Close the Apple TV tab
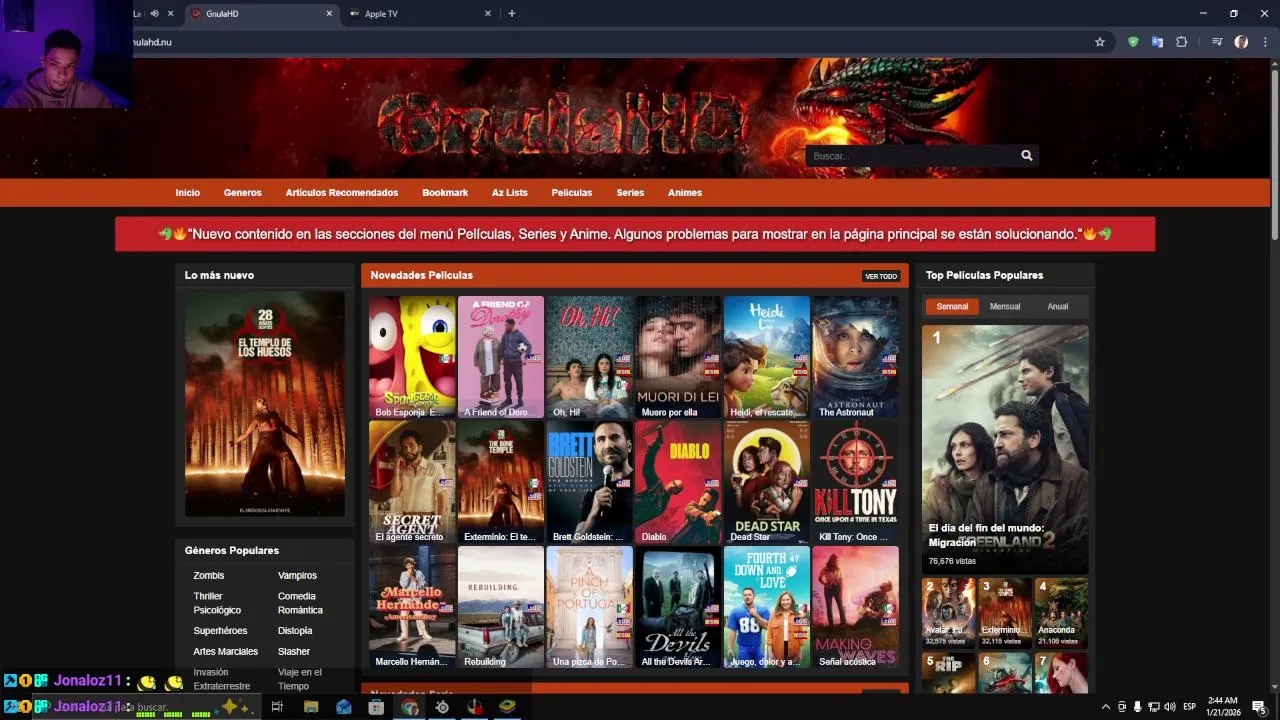1280x720 pixels. [488, 14]
